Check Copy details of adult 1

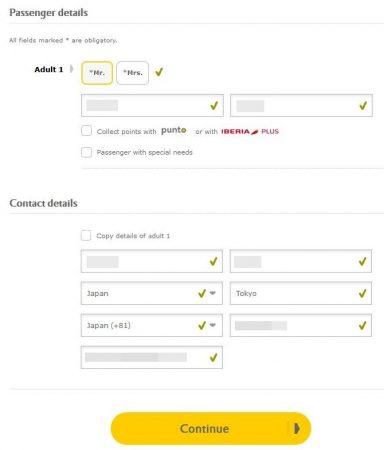click(x=86, y=235)
